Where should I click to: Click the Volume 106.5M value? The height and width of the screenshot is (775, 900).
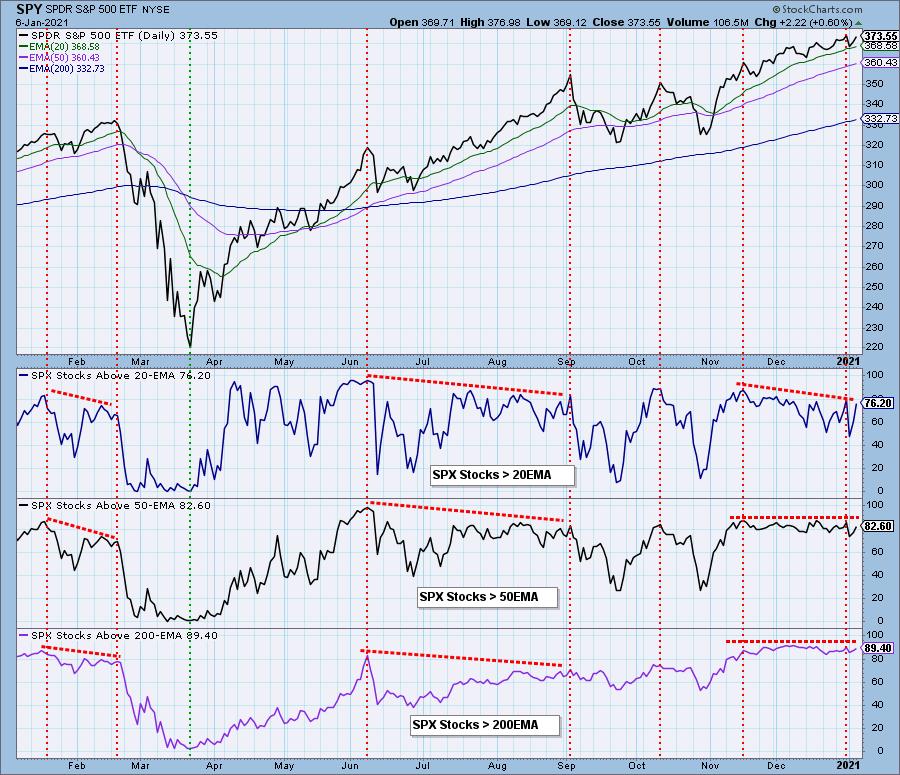point(708,22)
